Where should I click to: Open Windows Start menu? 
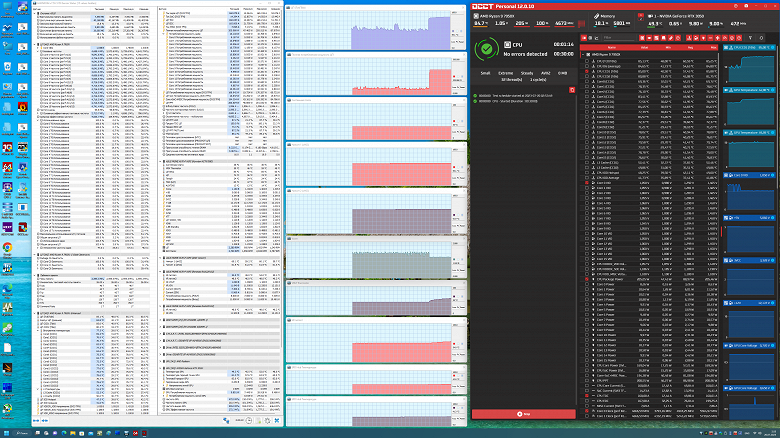[x=5, y=433]
